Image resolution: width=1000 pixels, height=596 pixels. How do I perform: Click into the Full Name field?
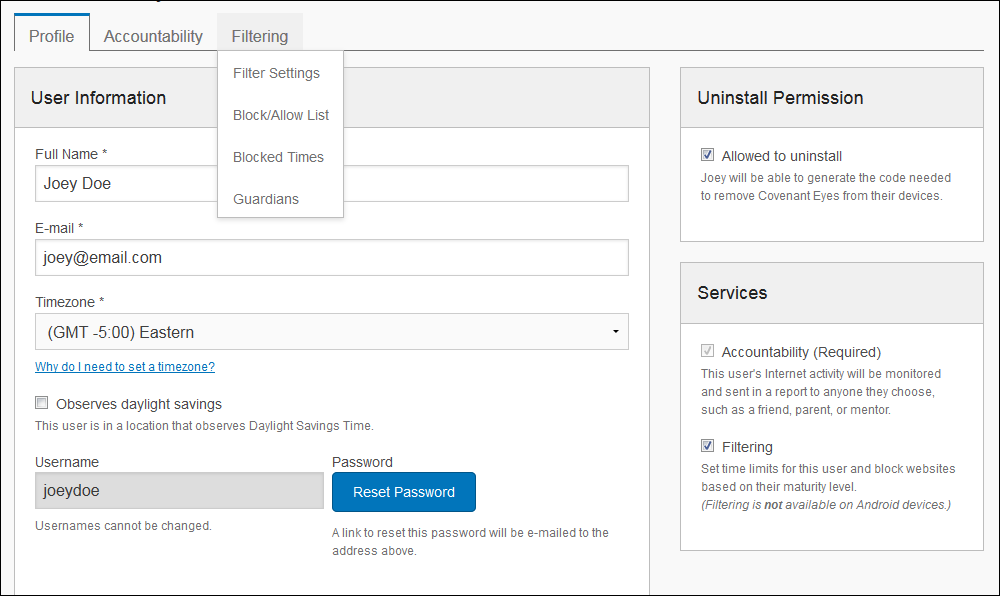pyautogui.click(x=332, y=184)
